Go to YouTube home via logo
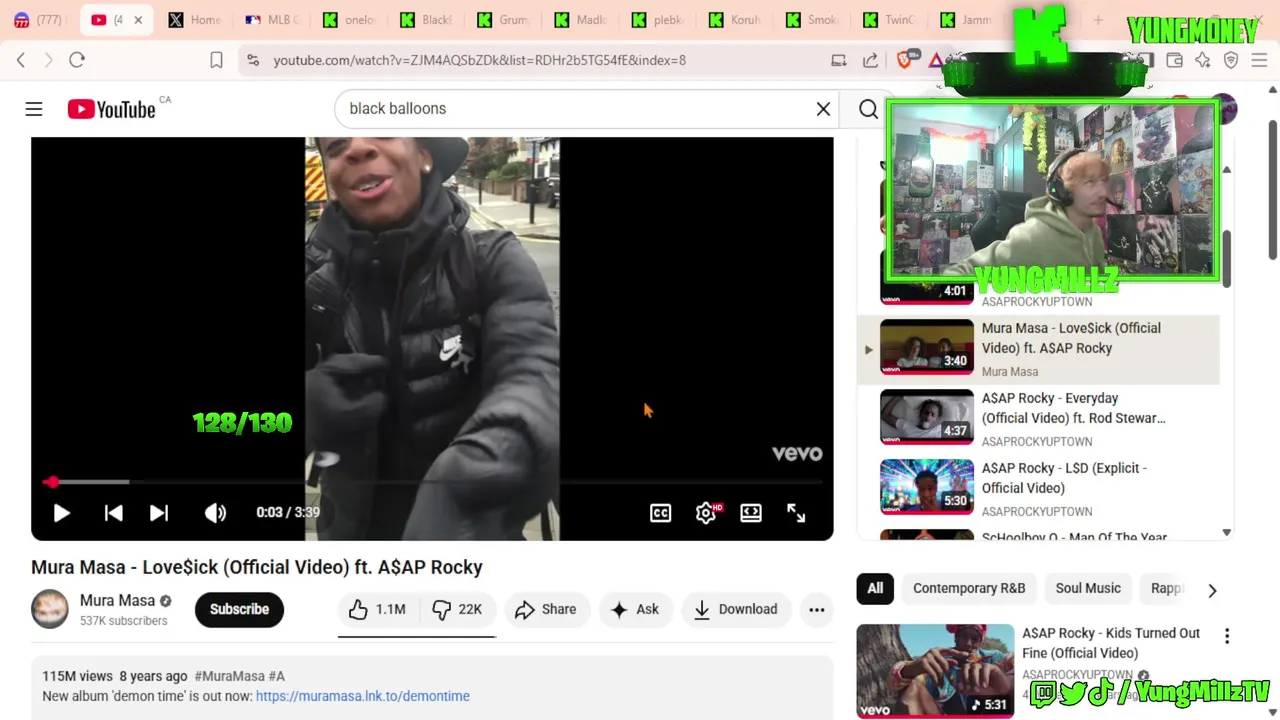1280x720 pixels. (111, 109)
